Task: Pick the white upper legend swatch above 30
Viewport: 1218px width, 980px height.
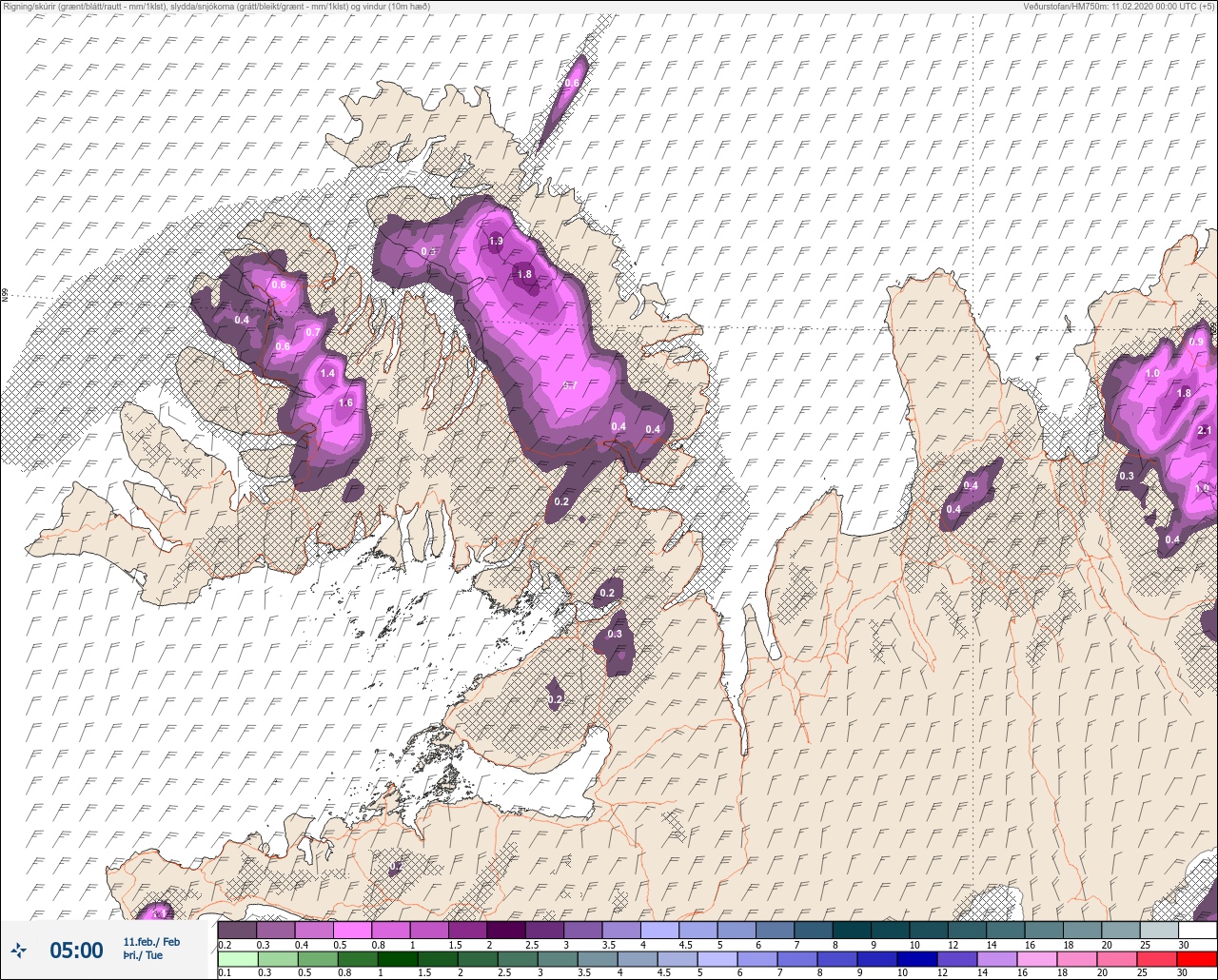Action: click(1197, 930)
